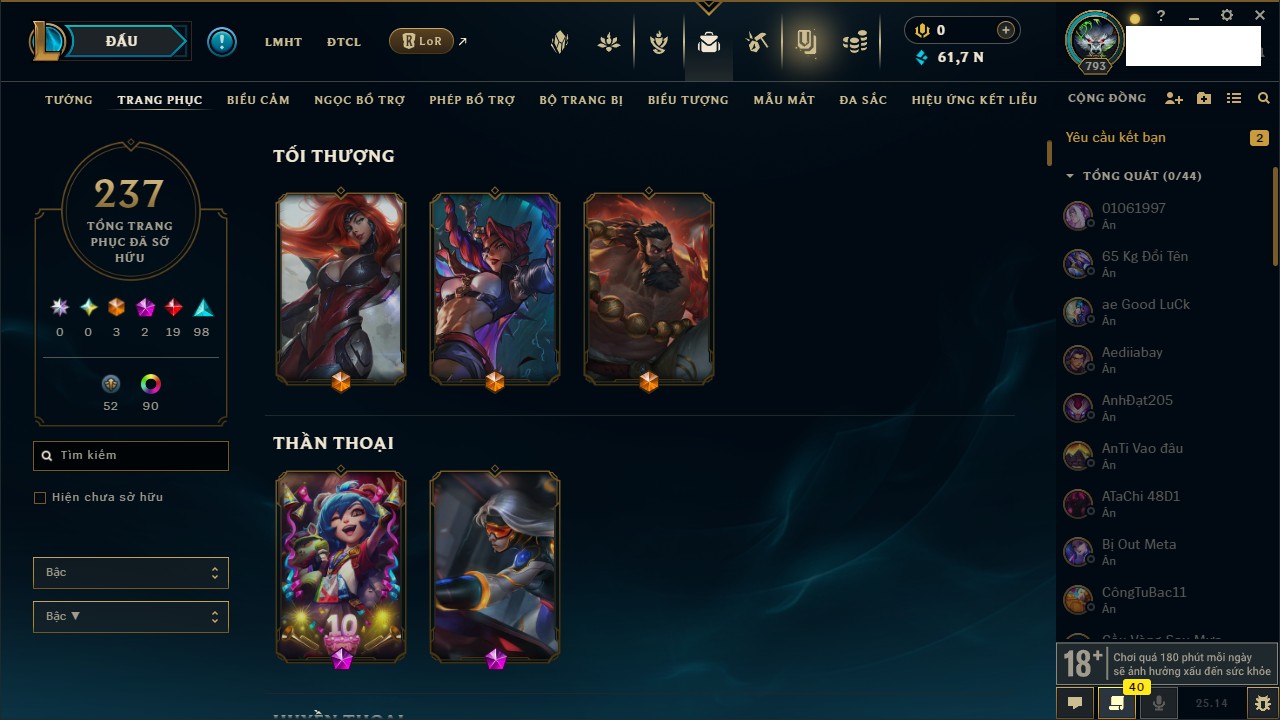Click the Tìm kiếm search field
Screen dimensions: 1280x720
click(x=131, y=456)
